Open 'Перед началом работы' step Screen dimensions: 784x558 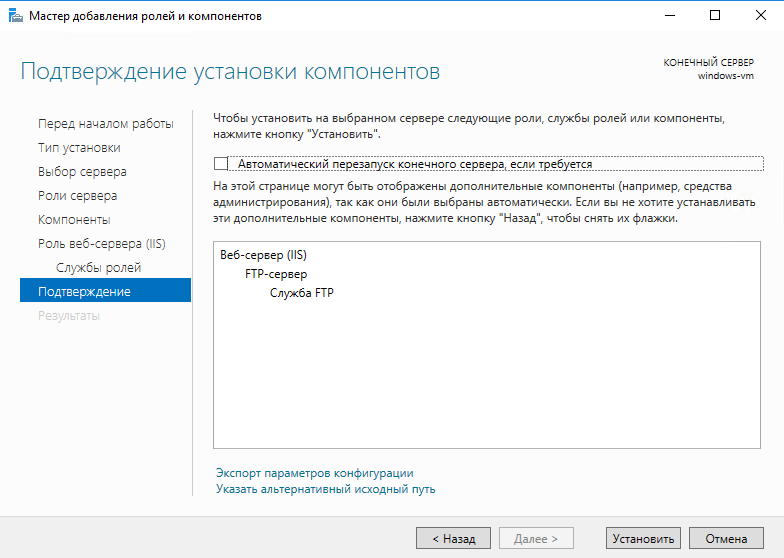(x=106, y=124)
